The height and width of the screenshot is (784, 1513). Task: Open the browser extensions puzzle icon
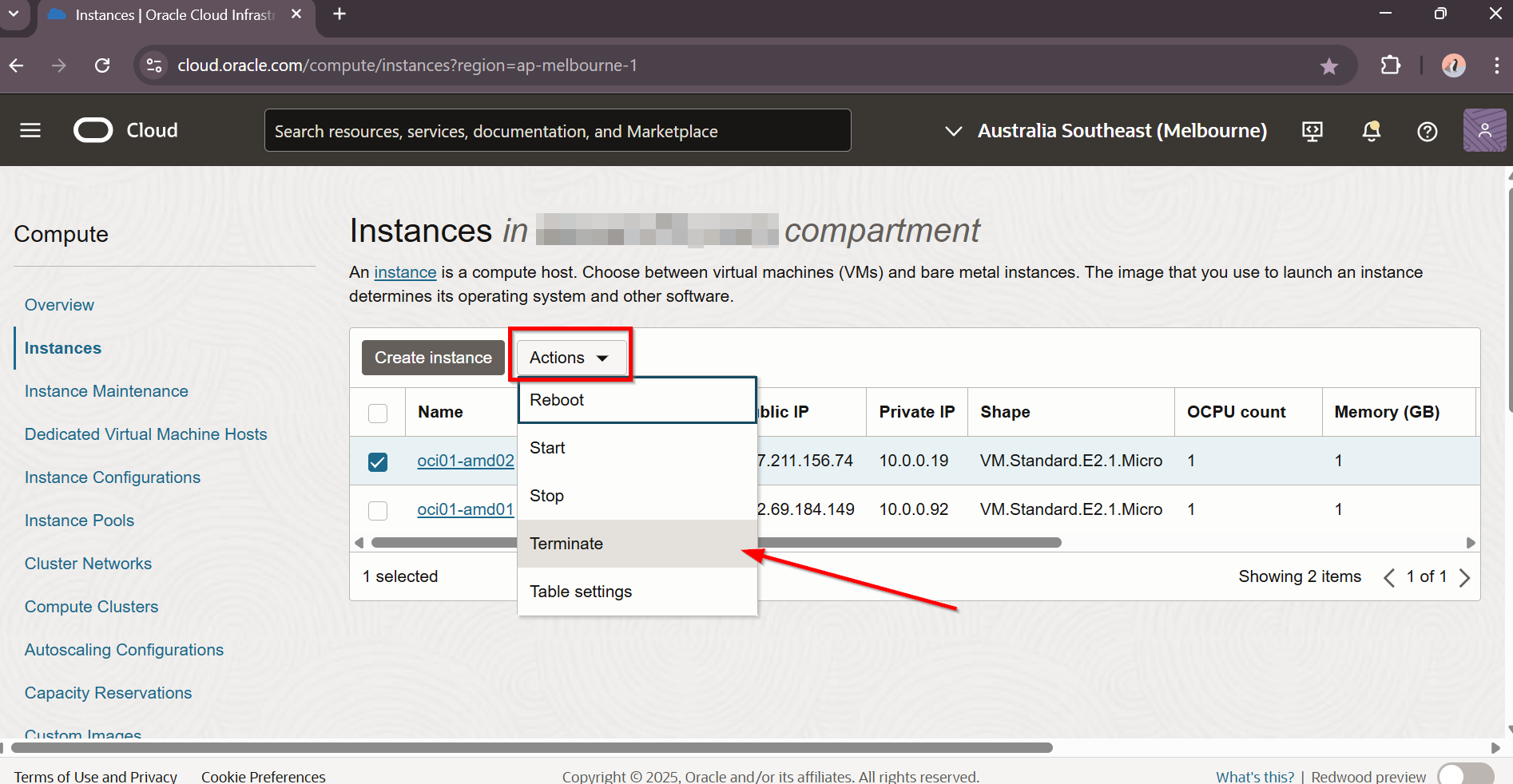pyautogui.click(x=1390, y=65)
